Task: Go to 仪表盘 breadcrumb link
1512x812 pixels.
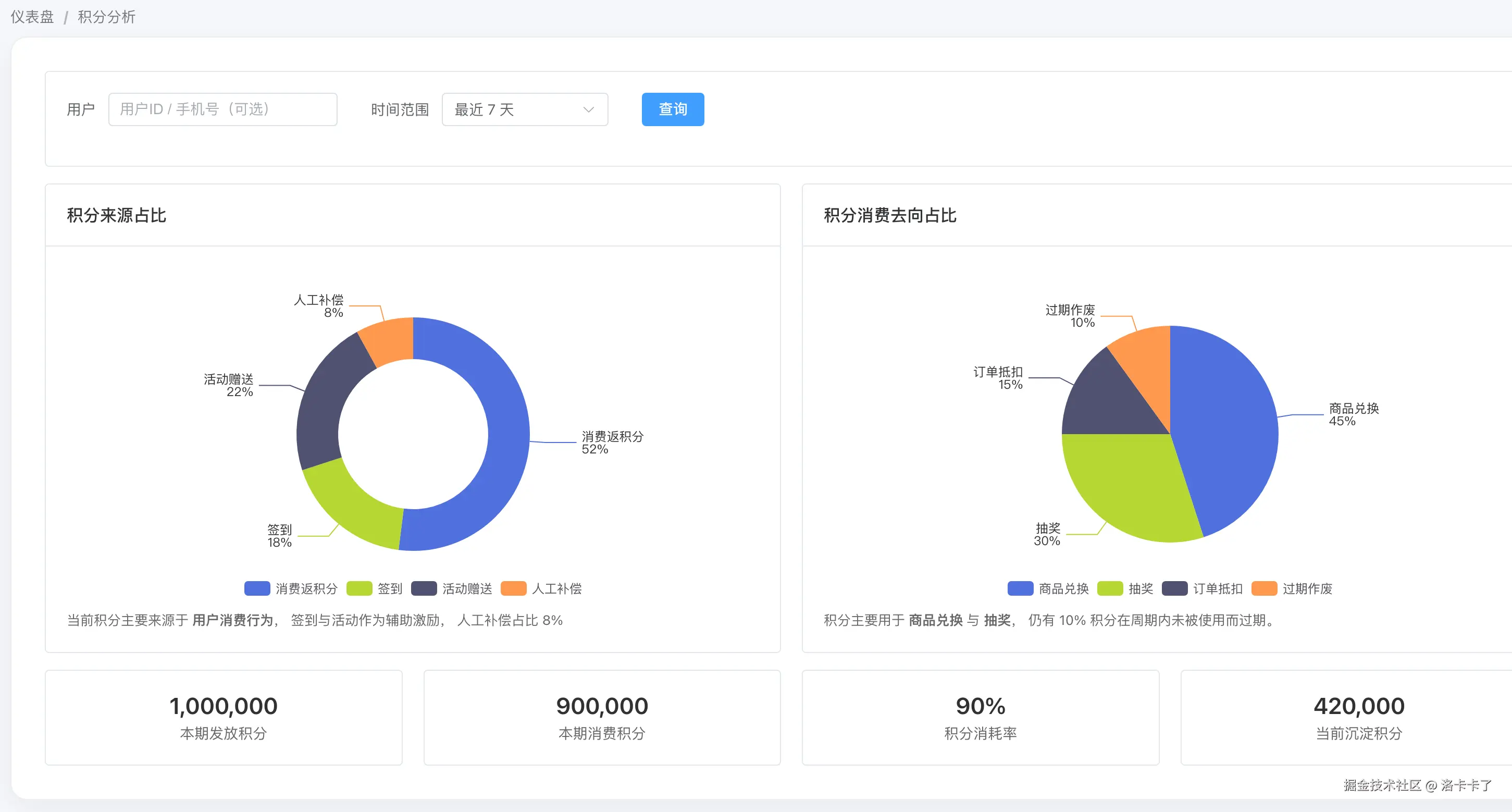Action: click(32, 17)
